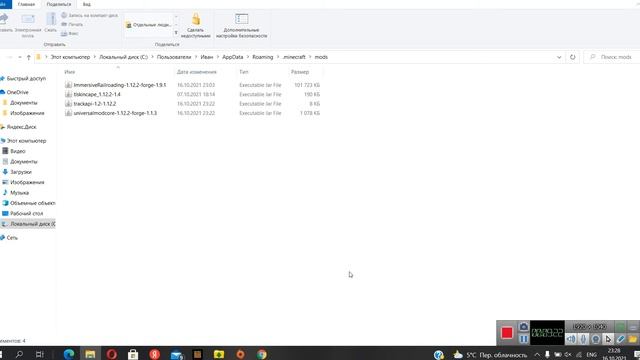Image resolution: width=640 pixels, height=360 pixels.
Task: Select universalmodcore-1.12.2-forge-1.1.3 file
Action: [115, 113]
